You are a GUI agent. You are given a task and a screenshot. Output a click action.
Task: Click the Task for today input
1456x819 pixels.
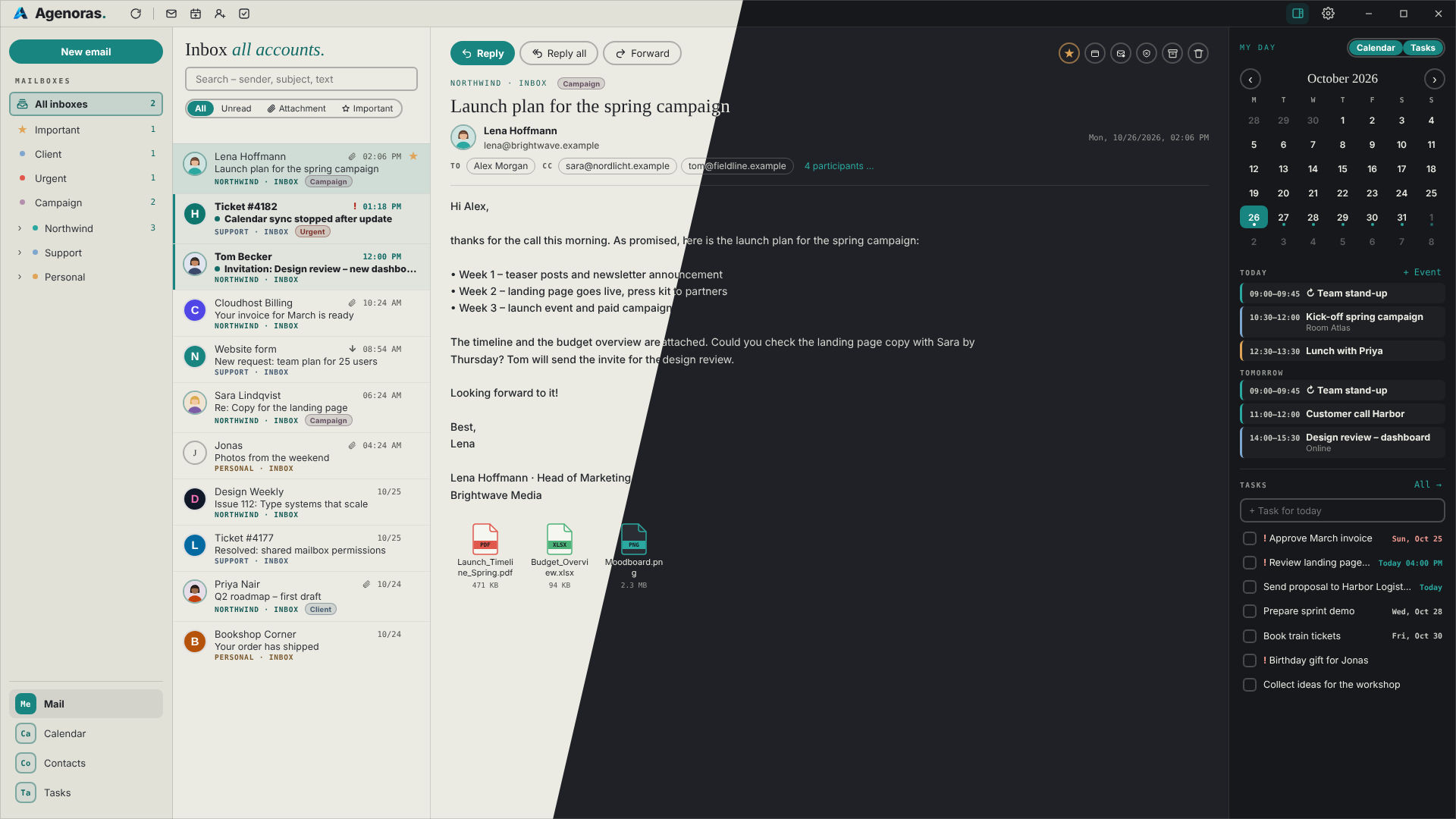pos(1342,510)
